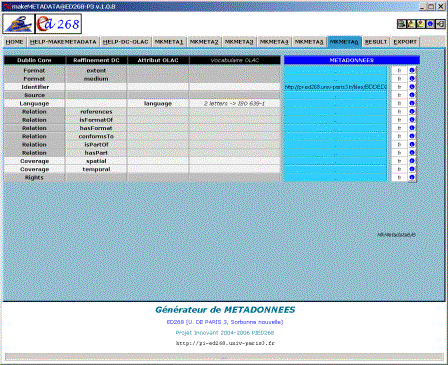Viewport: 448px width, 365px height.
Task: Click the blue circle icon in top-right toolbar
Action: click(430, 24)
